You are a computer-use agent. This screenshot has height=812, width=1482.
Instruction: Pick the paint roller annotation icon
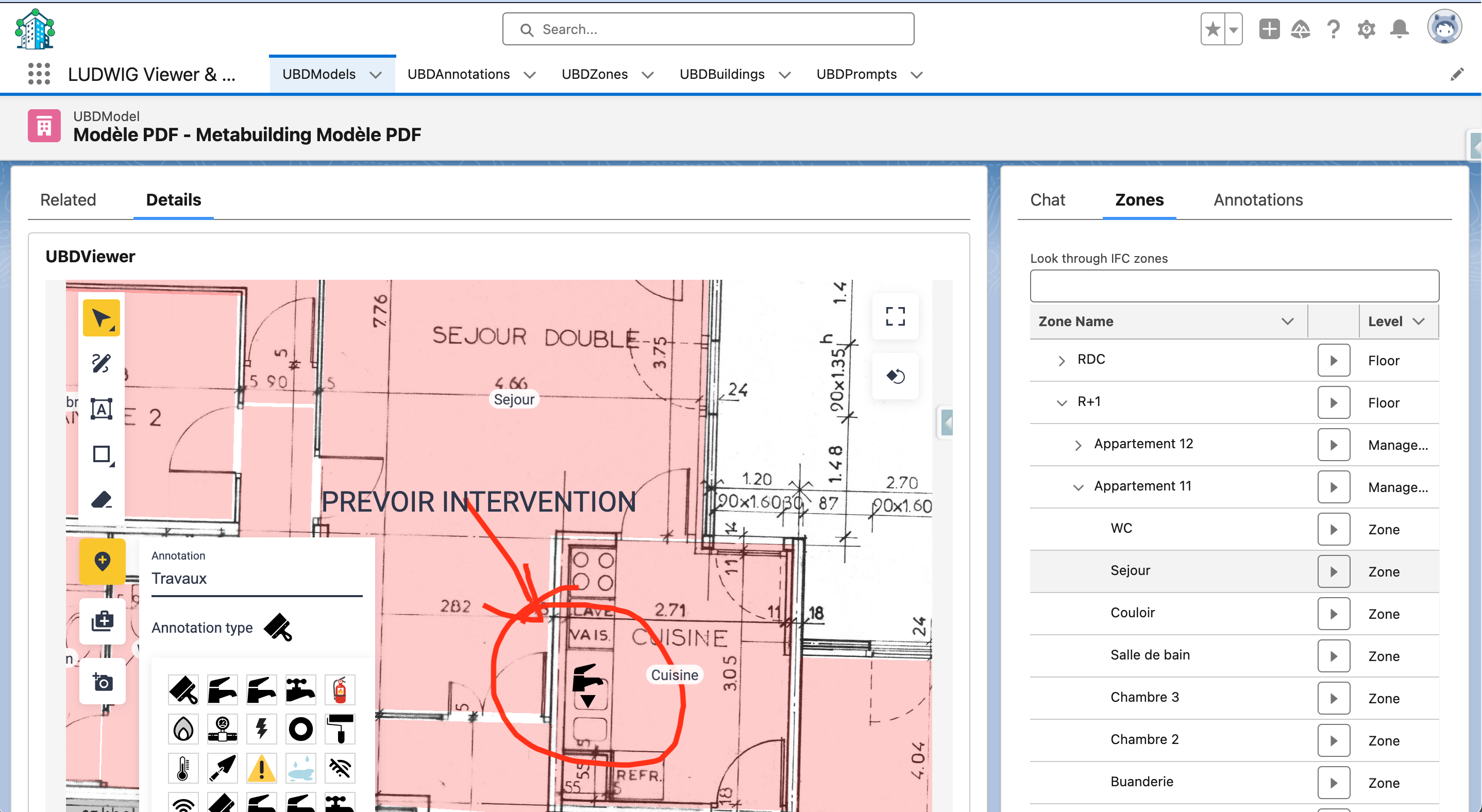pyautogui.click(x=340, y=729)
